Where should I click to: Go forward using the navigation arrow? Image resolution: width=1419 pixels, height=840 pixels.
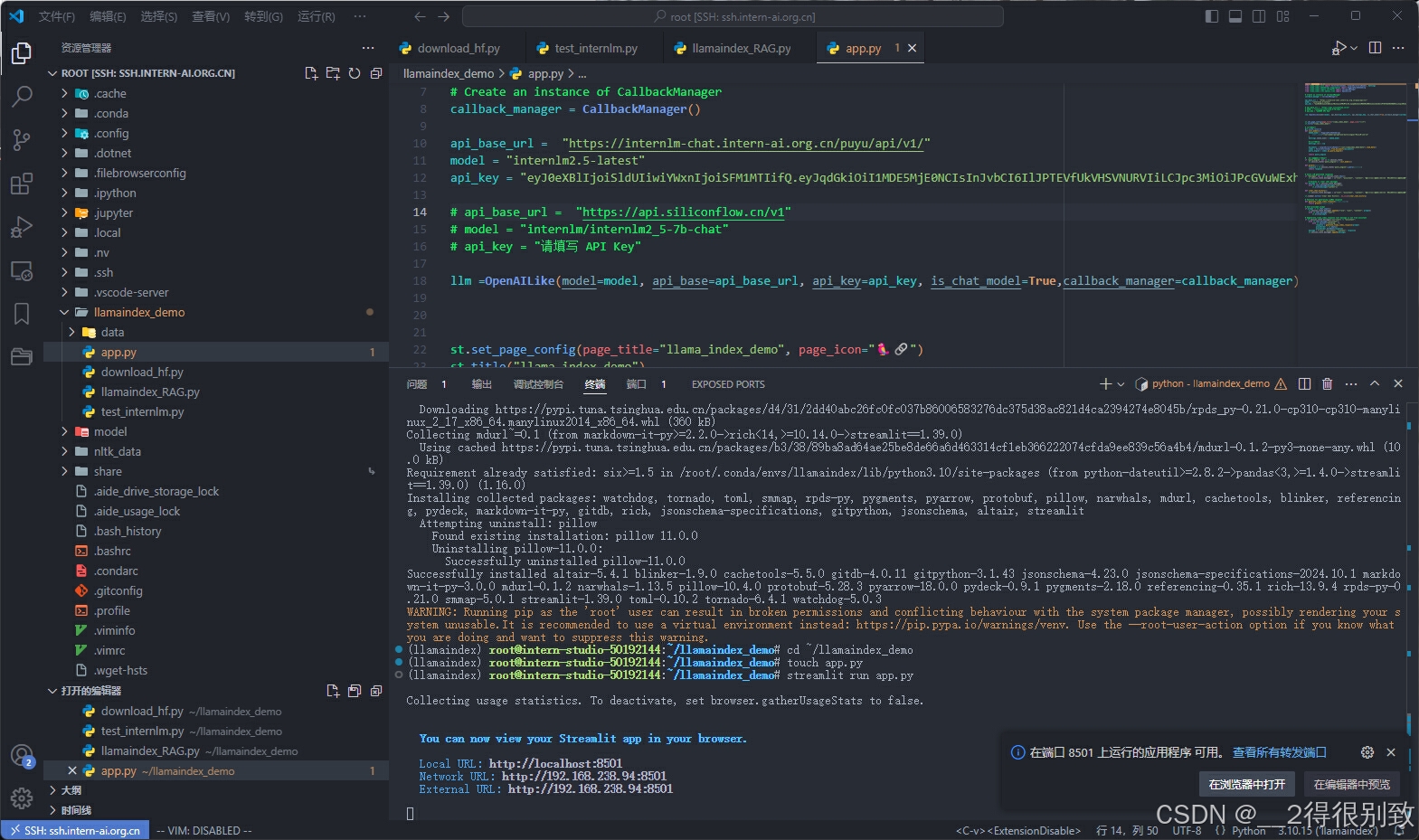pyautogui.click(x=443, y=16)
